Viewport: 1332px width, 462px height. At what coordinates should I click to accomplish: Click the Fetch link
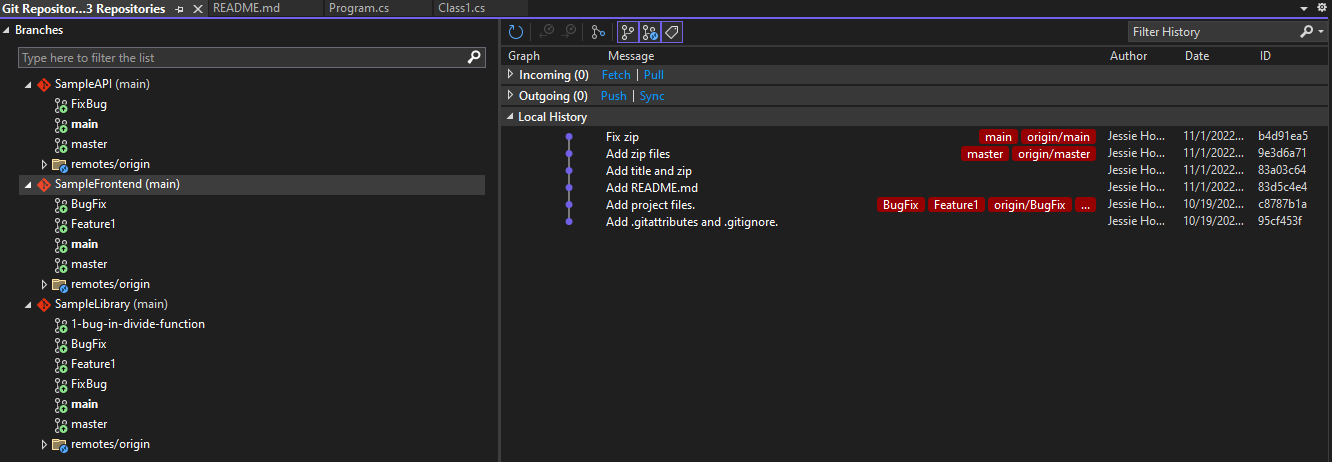click(x=616, y=75)
